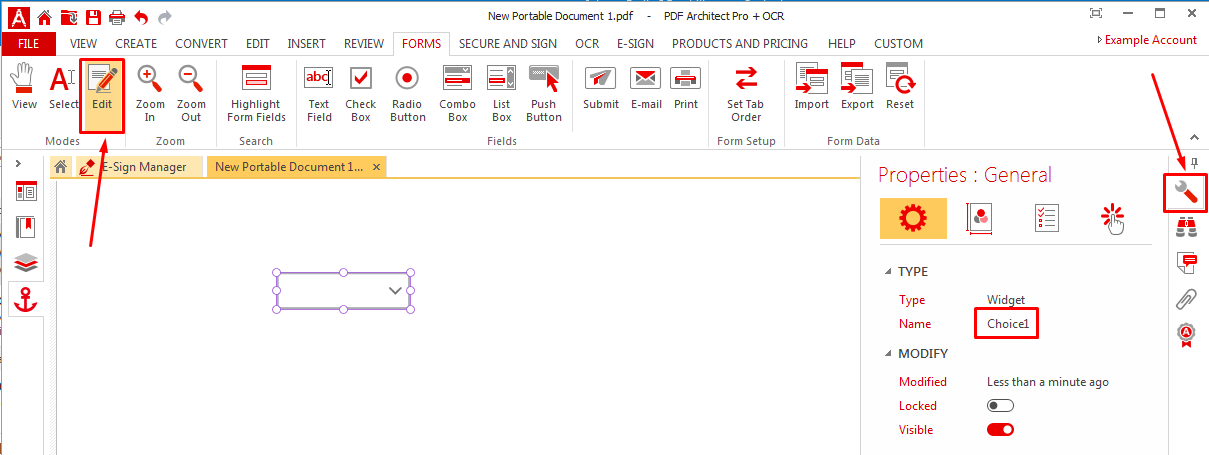Screen dimensions: 1209x455
Task: Click the home icon in quick access toolbar
Action: pos(44,16)
